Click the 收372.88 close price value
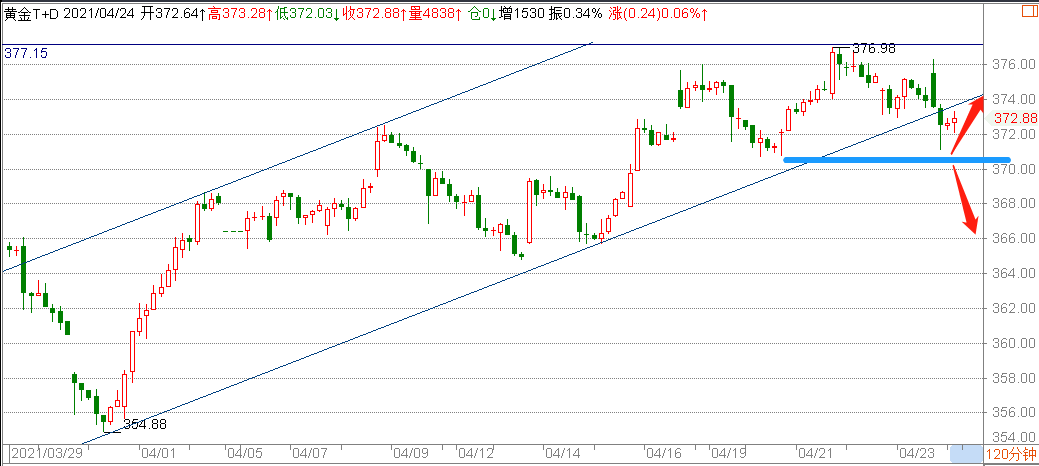The image size is (1039, 466). pos(374,14)
